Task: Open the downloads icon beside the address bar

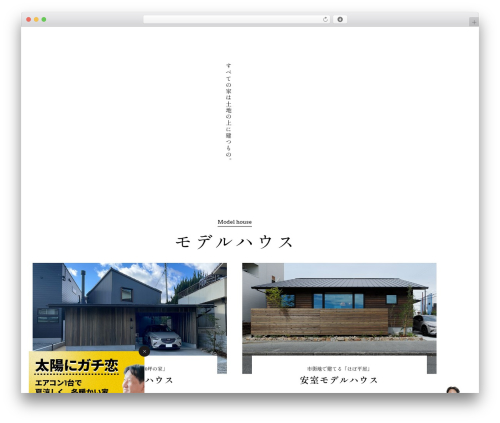Action: coord(340,19)
